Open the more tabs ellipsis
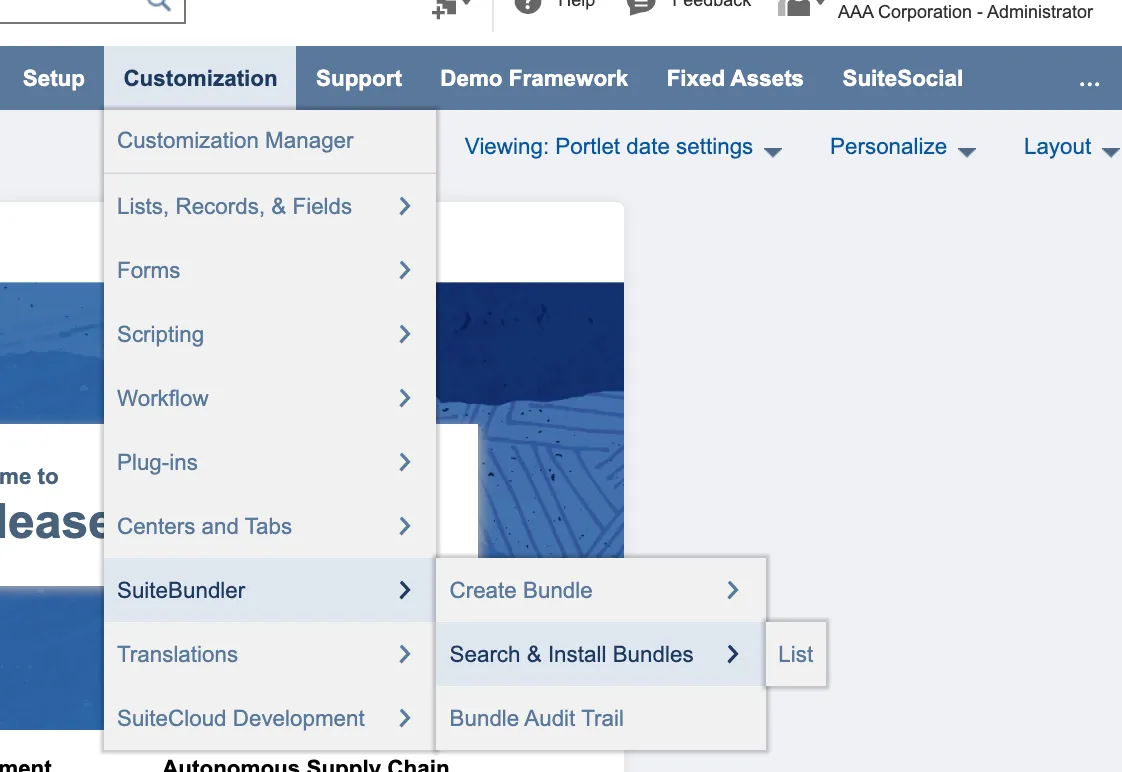Image resolution: width=1122 pixels, height=772 pixels. pos(1089,80)
